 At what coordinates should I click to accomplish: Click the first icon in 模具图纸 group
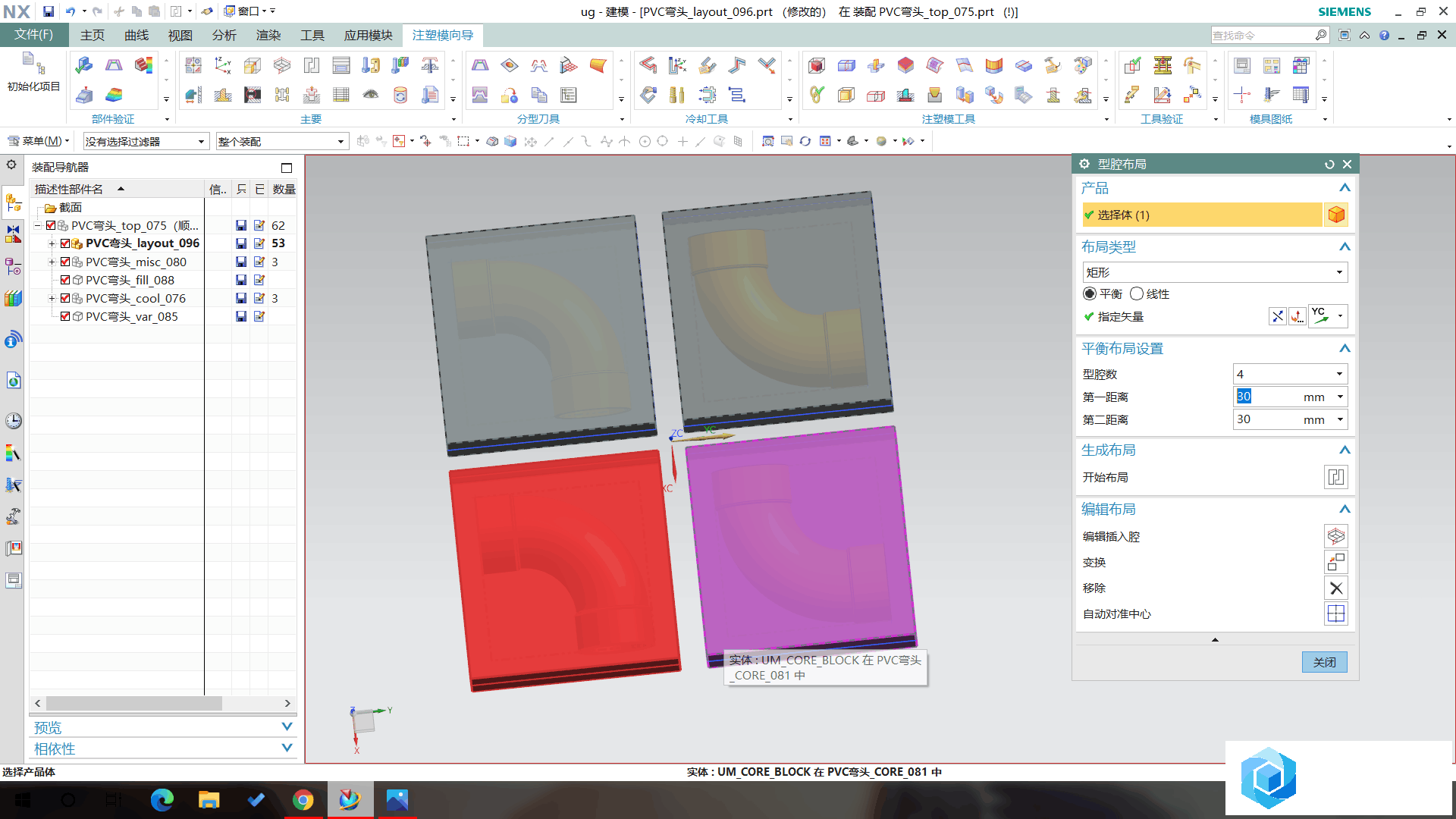[x=1241, y=65]
